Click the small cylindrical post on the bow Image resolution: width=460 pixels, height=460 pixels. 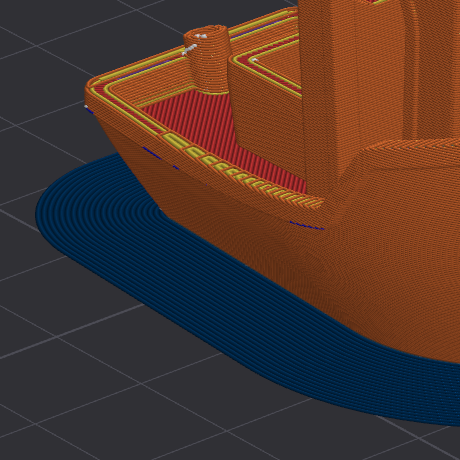click(x=208, y=59)
